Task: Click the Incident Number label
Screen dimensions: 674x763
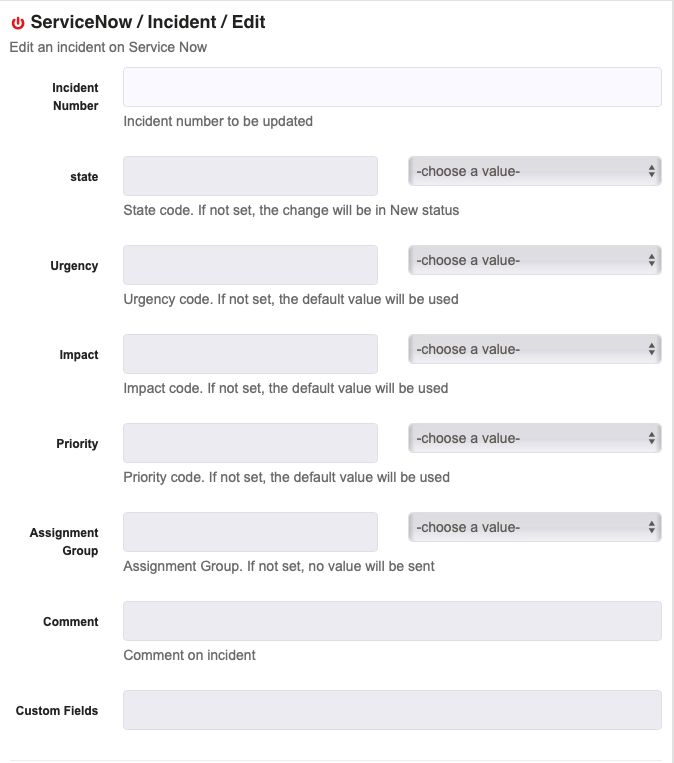Action: 75,97
